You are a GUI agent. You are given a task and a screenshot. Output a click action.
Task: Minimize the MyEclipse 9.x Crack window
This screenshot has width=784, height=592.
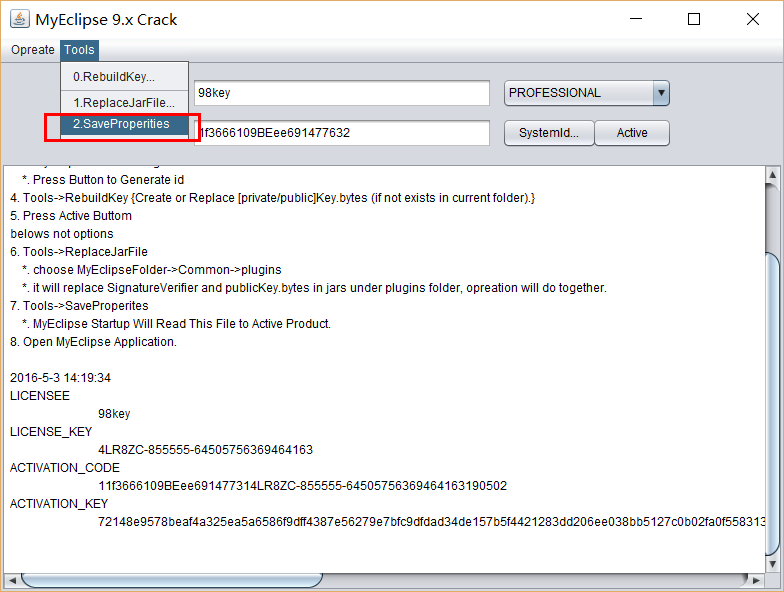[636, 19]
